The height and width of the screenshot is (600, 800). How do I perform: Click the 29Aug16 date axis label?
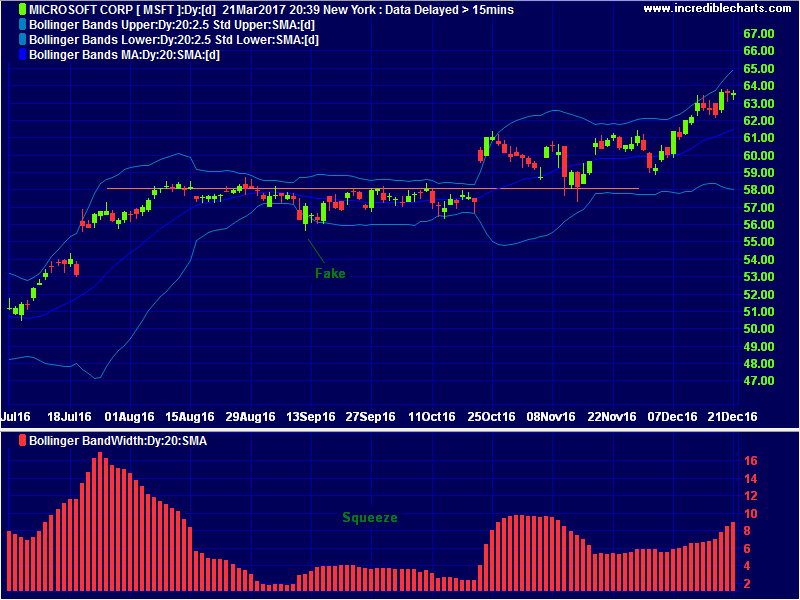[x=250, y=417]
